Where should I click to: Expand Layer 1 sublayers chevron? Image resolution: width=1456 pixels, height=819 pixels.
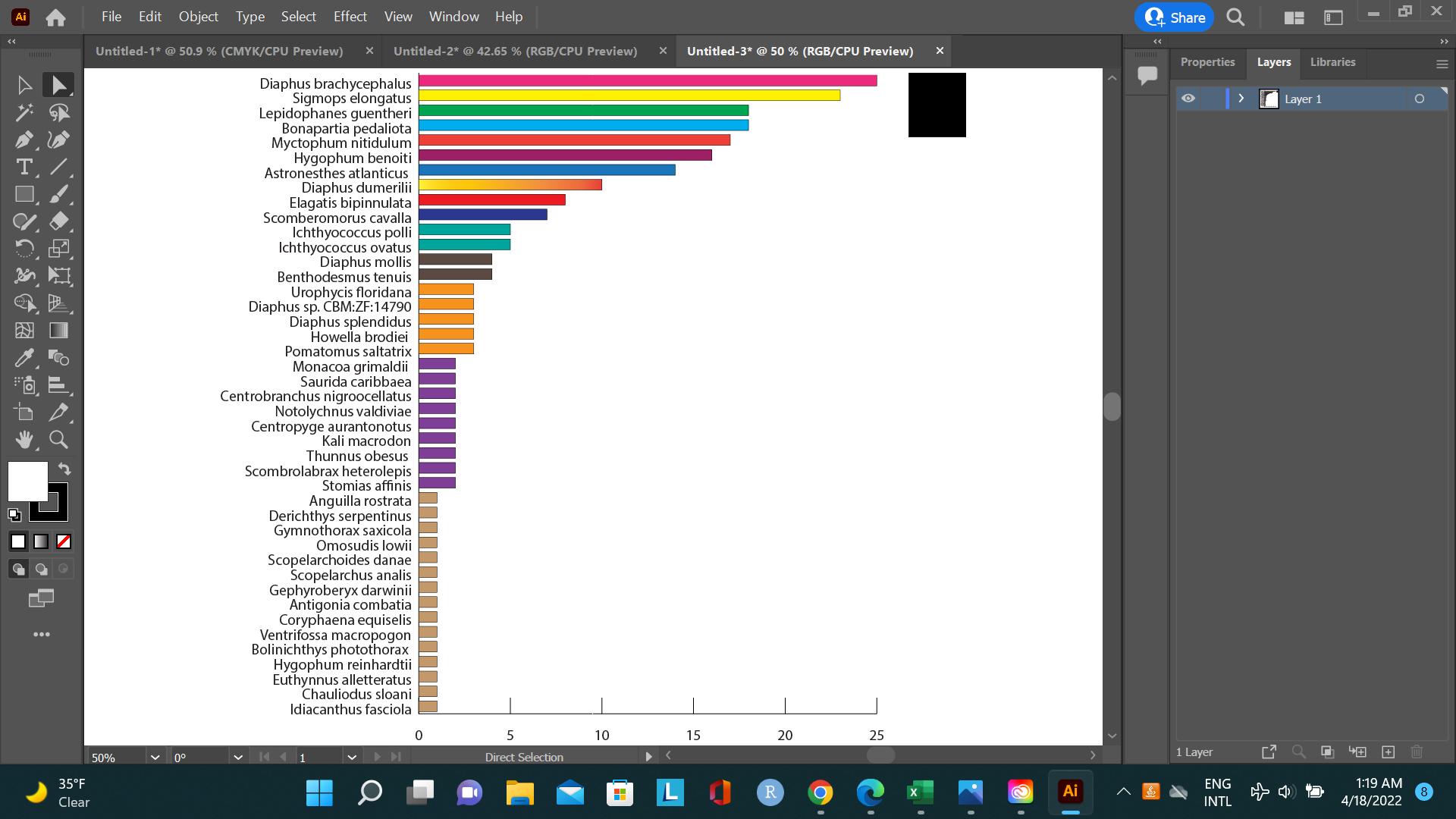point(1241,99)
